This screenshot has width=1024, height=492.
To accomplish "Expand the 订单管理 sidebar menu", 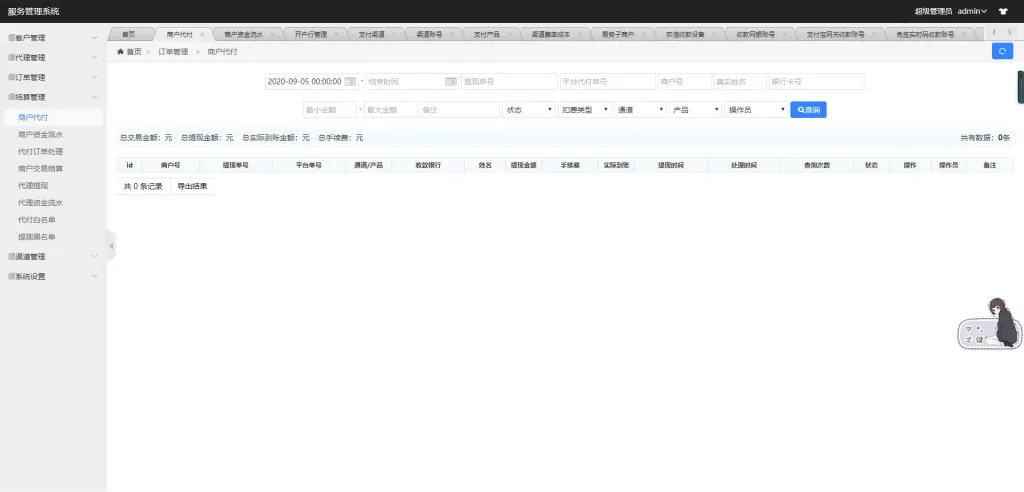I will 53,77.
